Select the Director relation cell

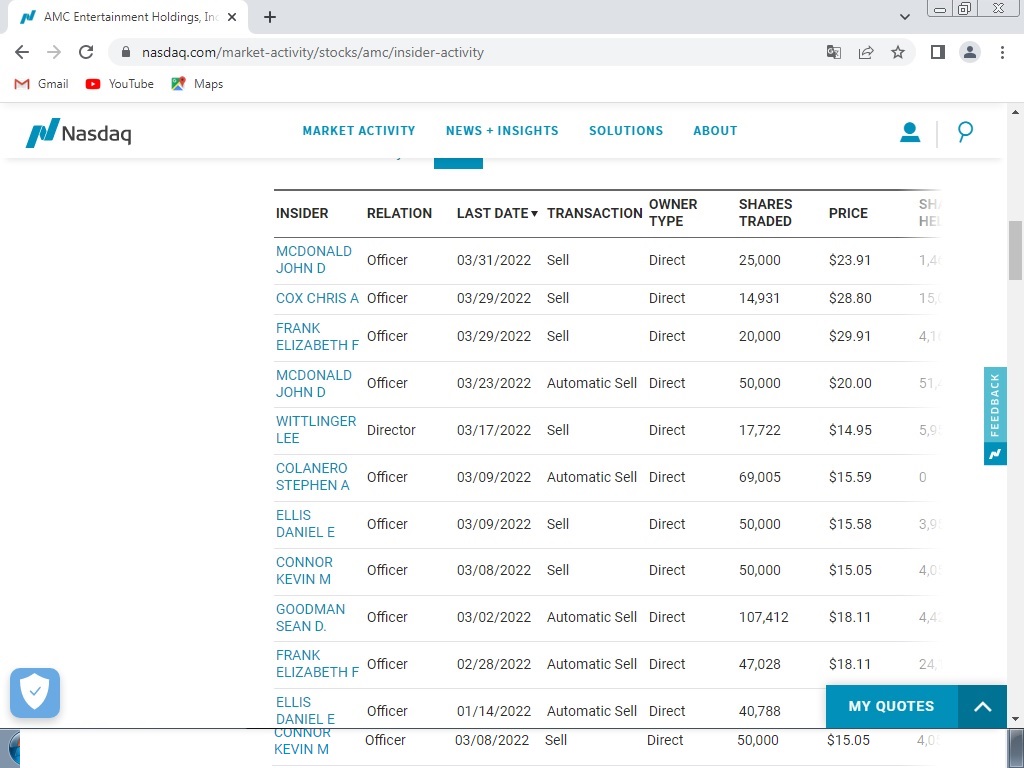click(x=391, y=430)
